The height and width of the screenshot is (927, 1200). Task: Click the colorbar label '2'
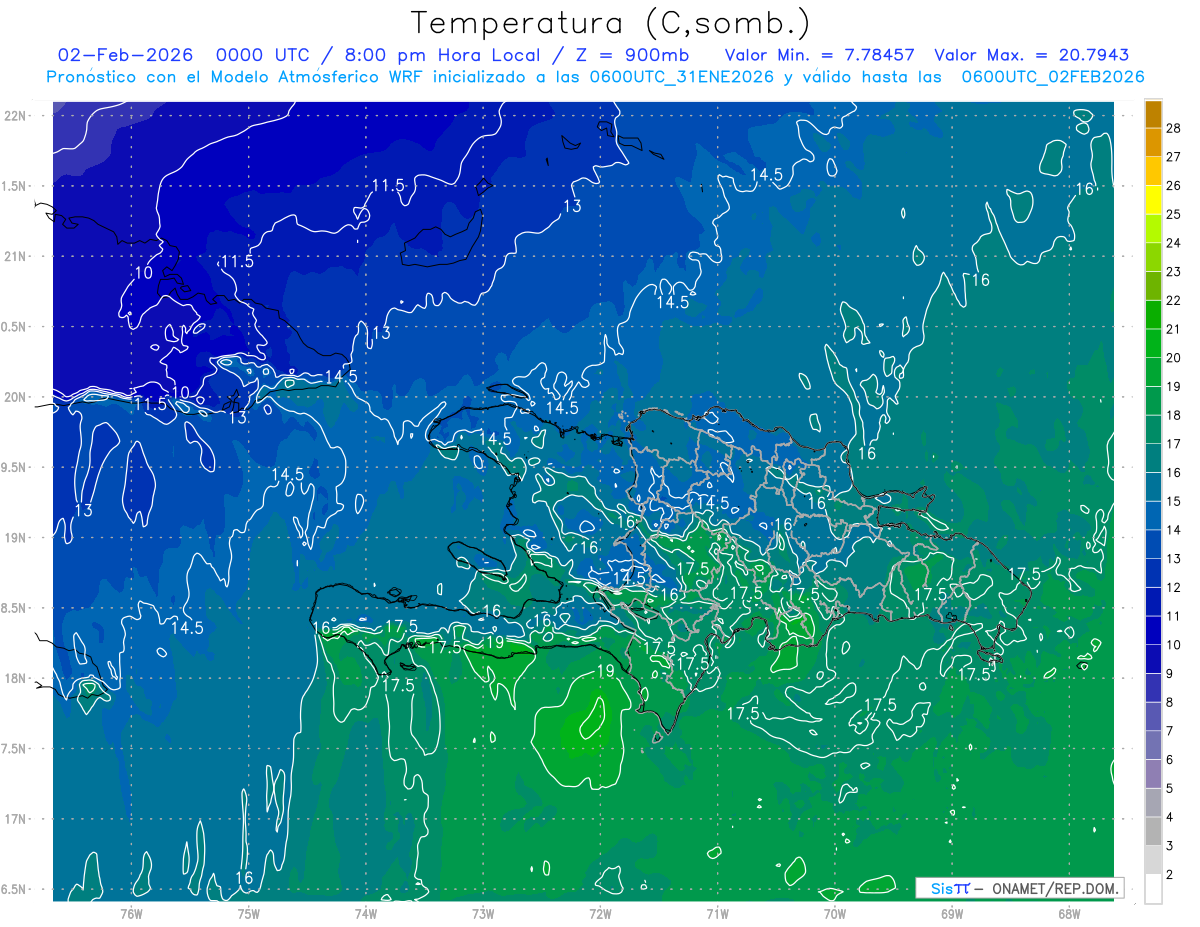(1171, 875)
